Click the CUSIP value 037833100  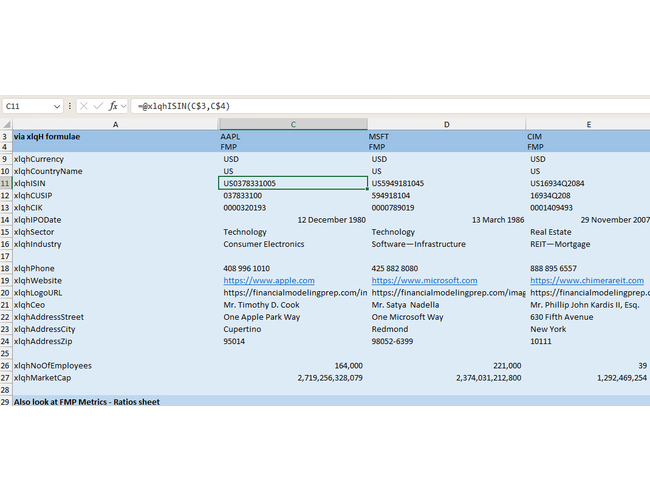(293, 196)
